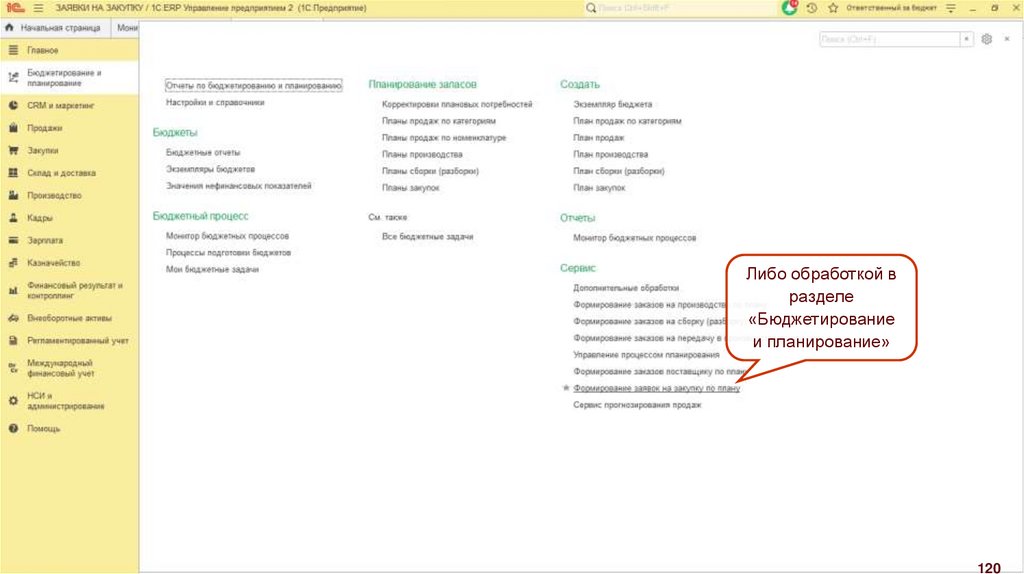
Task: Switch to the partially visible Мони tab
Action: click(125, 27)
